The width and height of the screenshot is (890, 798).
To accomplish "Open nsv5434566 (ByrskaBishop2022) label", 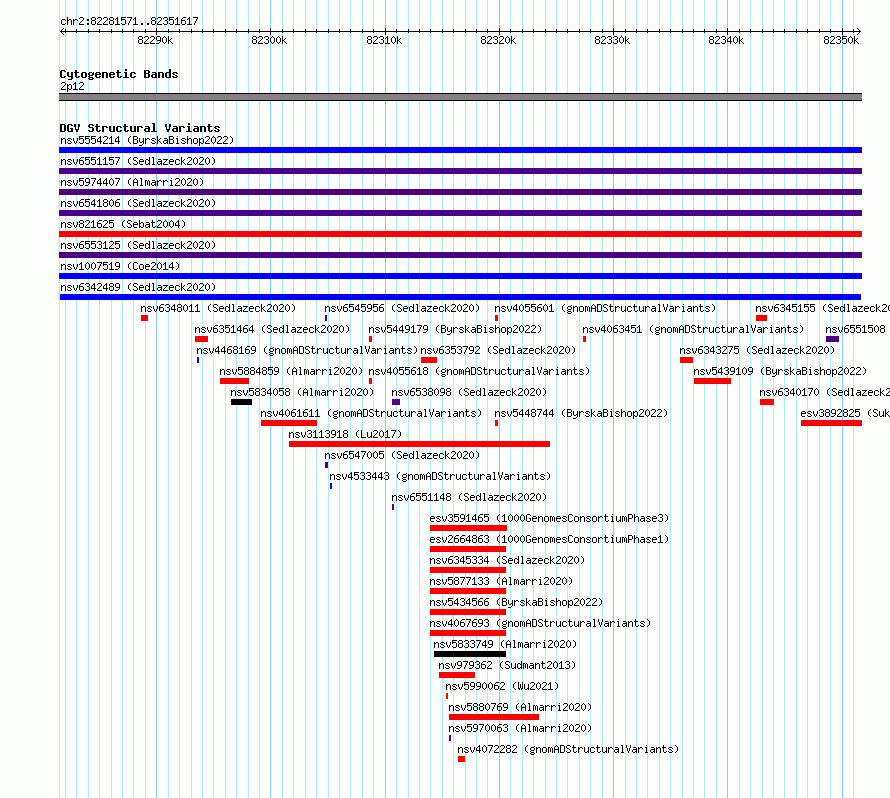I will (x=516, y=602).
